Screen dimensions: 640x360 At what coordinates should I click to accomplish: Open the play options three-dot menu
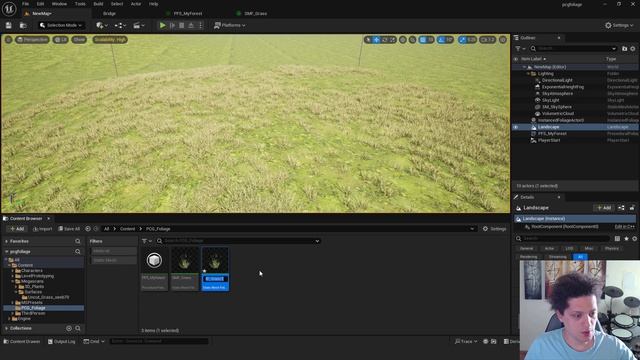tap(200, 25)
